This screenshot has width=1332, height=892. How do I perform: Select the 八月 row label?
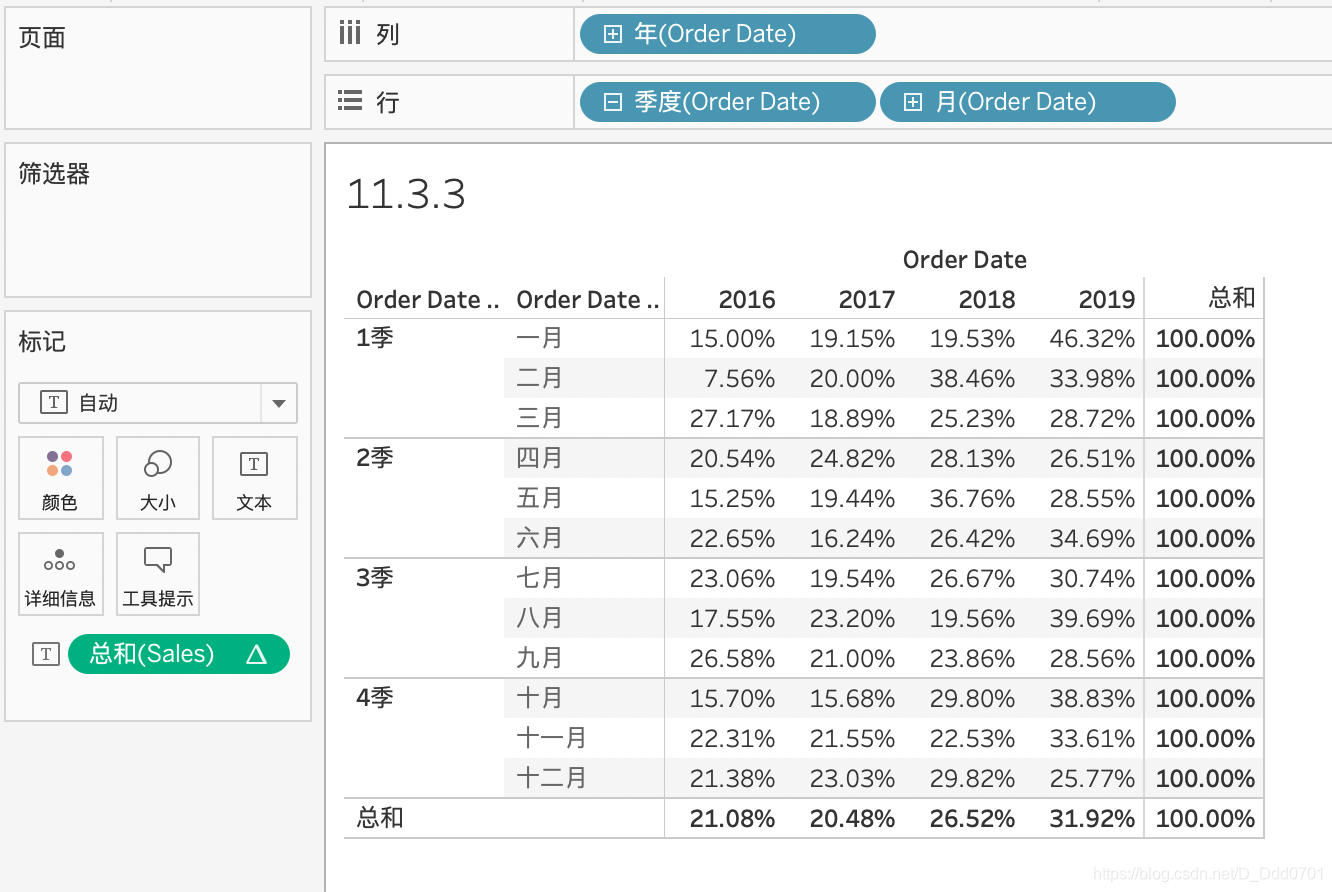point(539,618)
